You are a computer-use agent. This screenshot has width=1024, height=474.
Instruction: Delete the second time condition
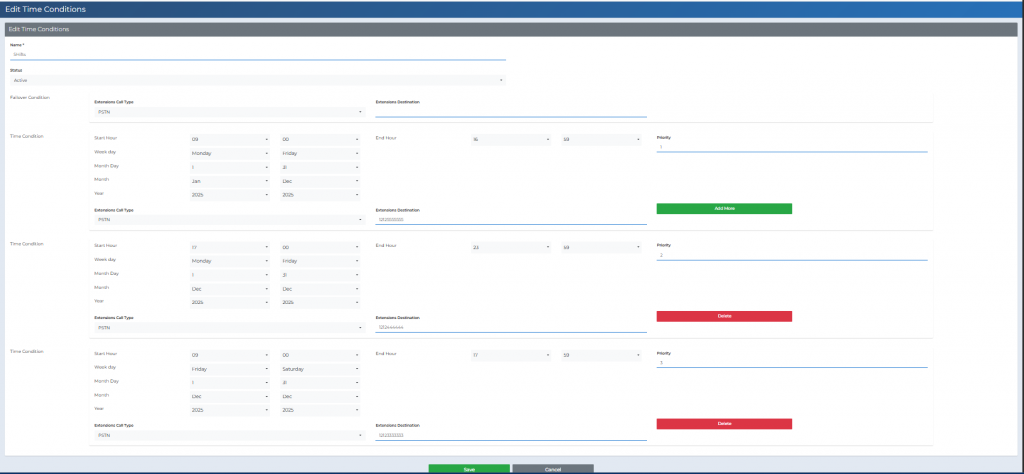point(724,316)
